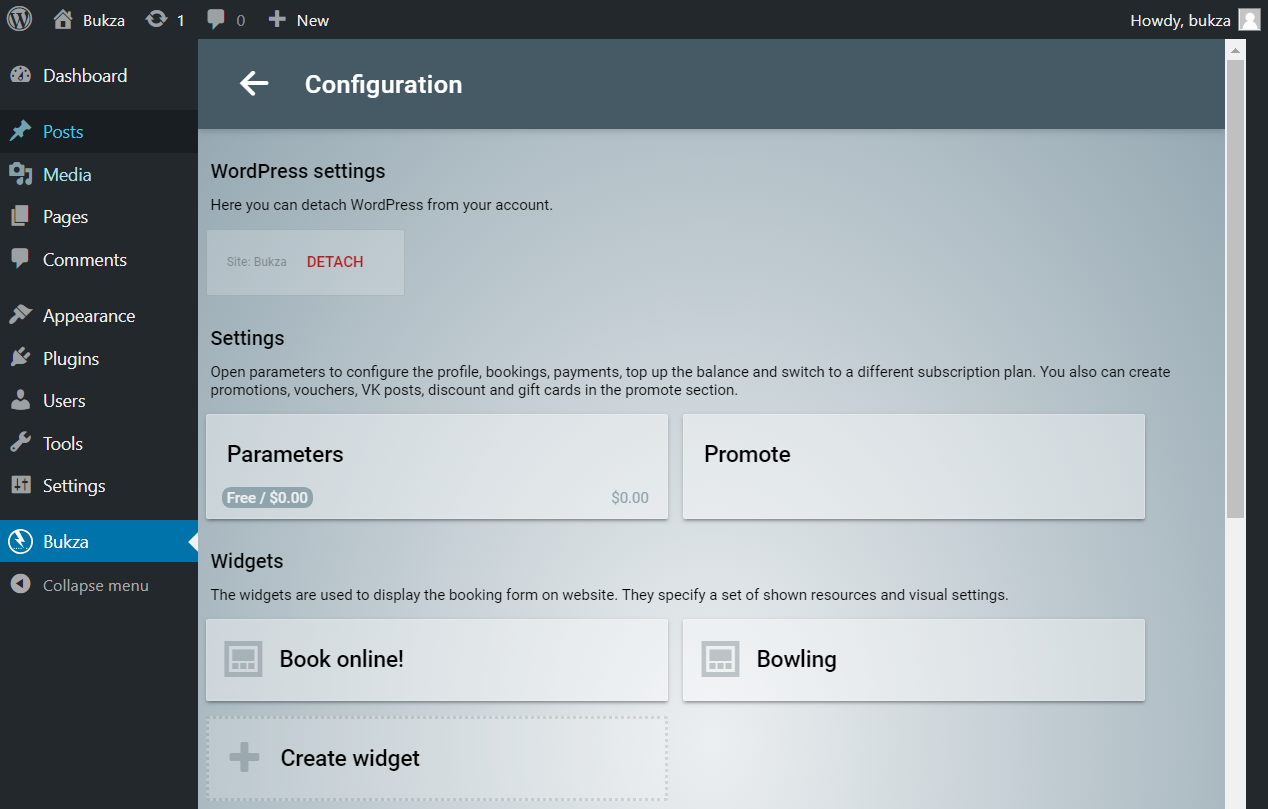Open the comments bubble in admin bar
This screenshot has width=1268, height=809.
tap(216, 19)
